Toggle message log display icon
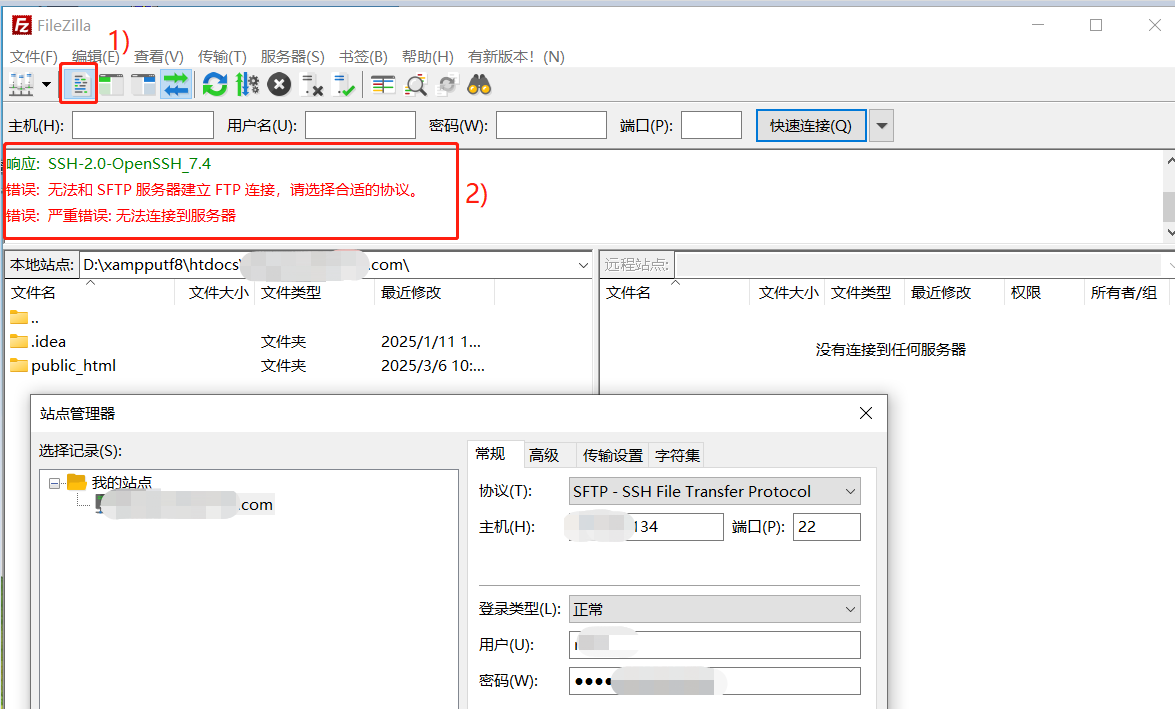 (x=79, y=85)
